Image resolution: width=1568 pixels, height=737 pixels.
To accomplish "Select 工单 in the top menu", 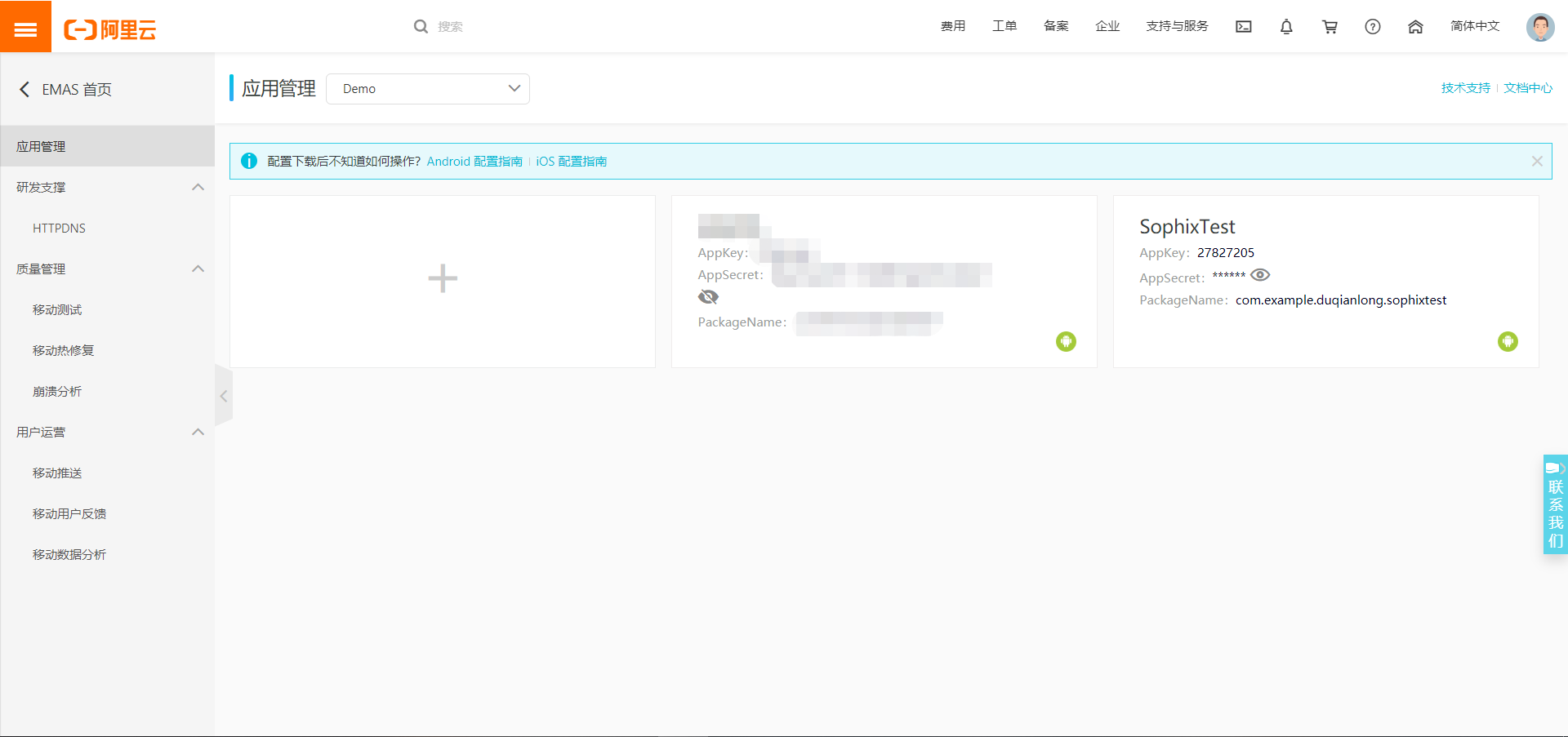I will point(1004,26).
